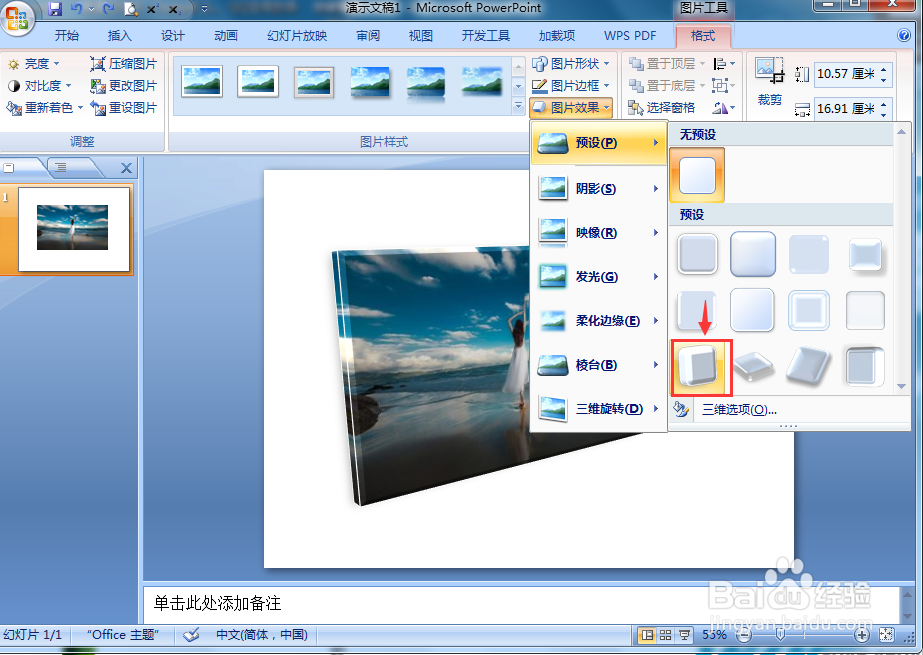The image size is (923, 655).
Task: Open the 选择窗格 selection pane
Action: tap(662, 108)
